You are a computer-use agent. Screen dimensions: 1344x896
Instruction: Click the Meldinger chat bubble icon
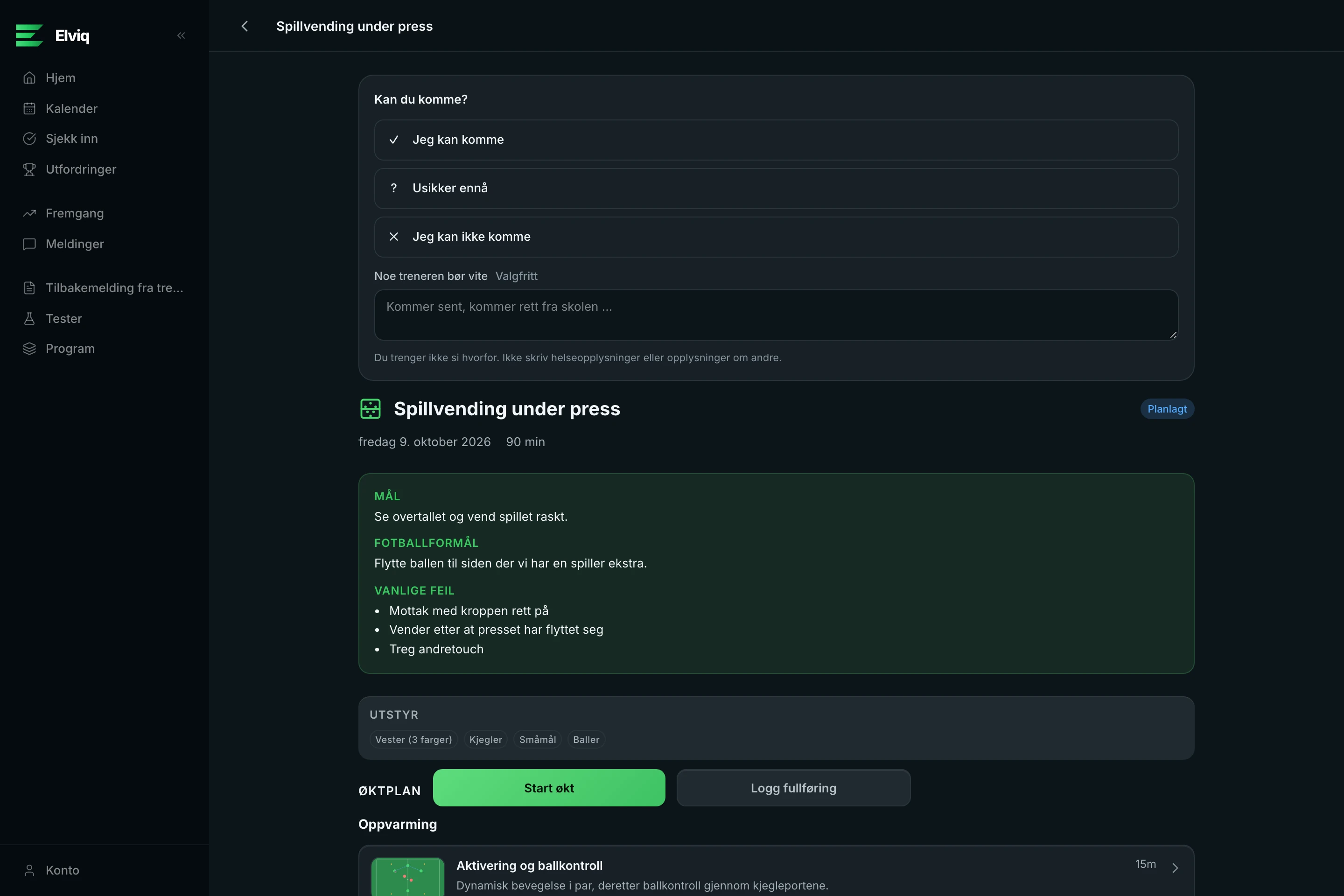[29, 244]
